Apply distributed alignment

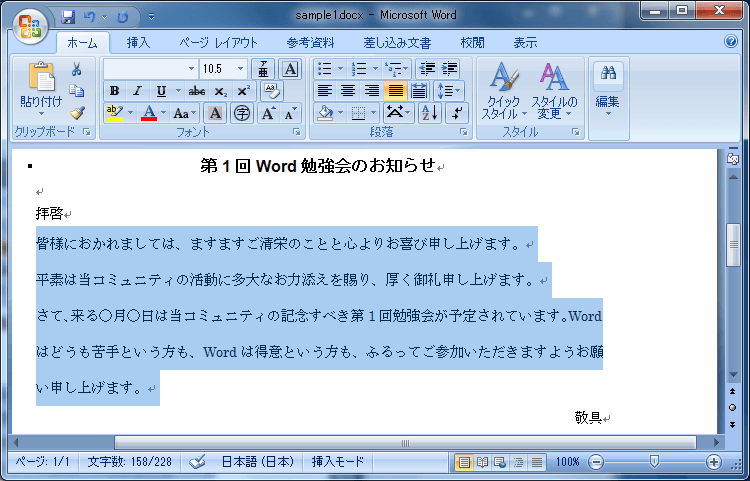click(x=419, y=91)
